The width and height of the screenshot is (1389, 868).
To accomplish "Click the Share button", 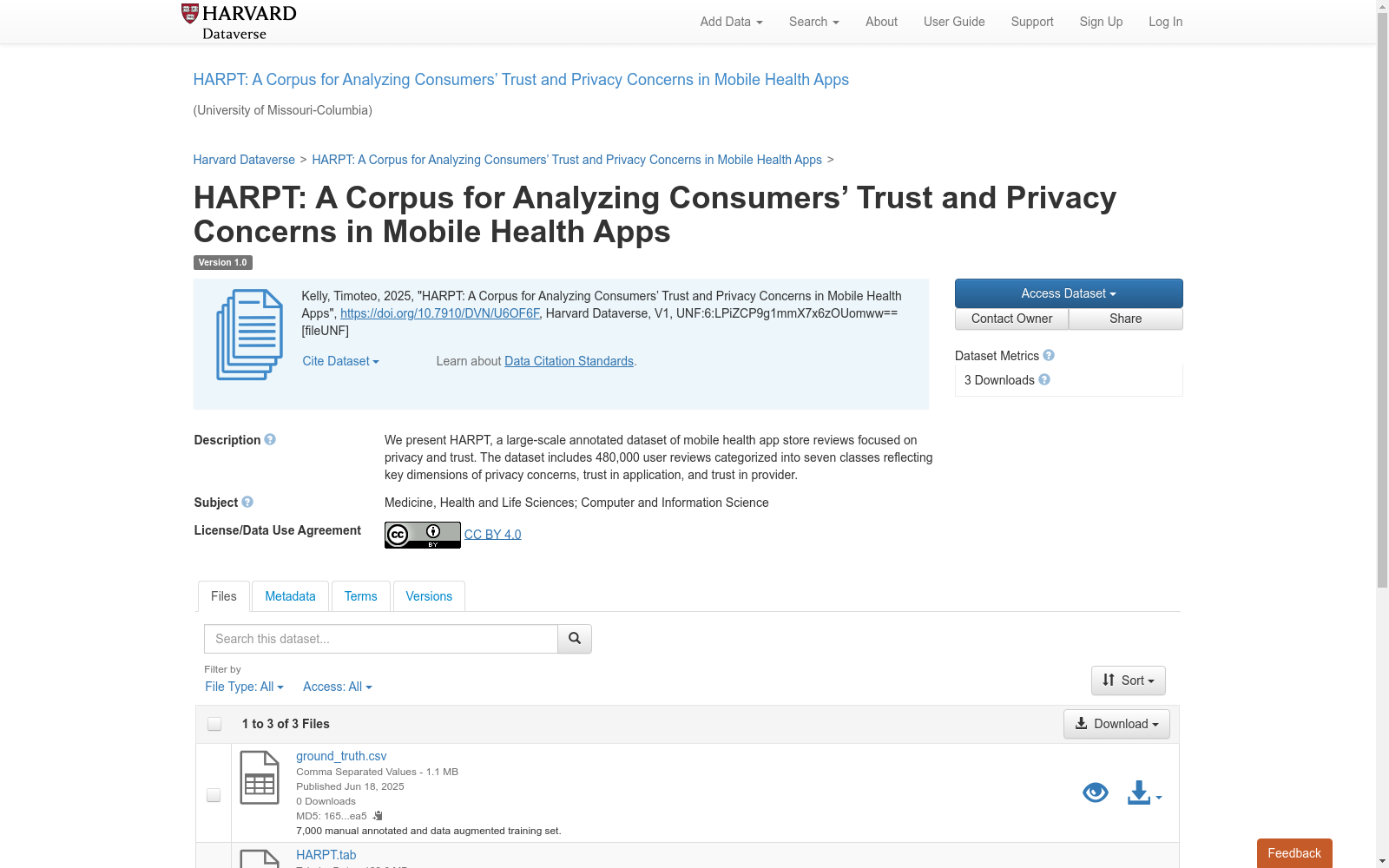I will (1126, 319).
